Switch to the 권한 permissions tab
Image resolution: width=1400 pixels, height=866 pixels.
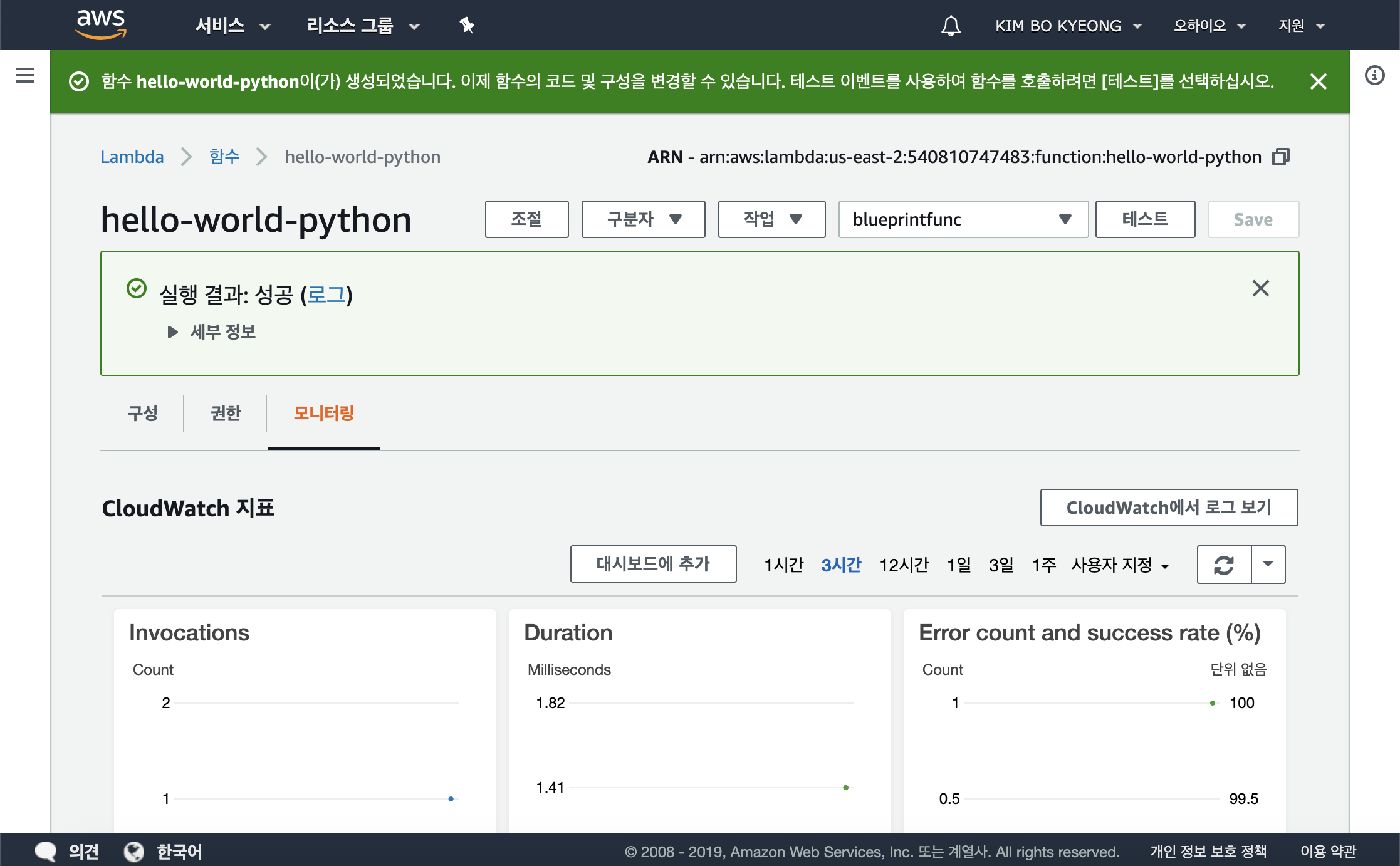point(226,414)
